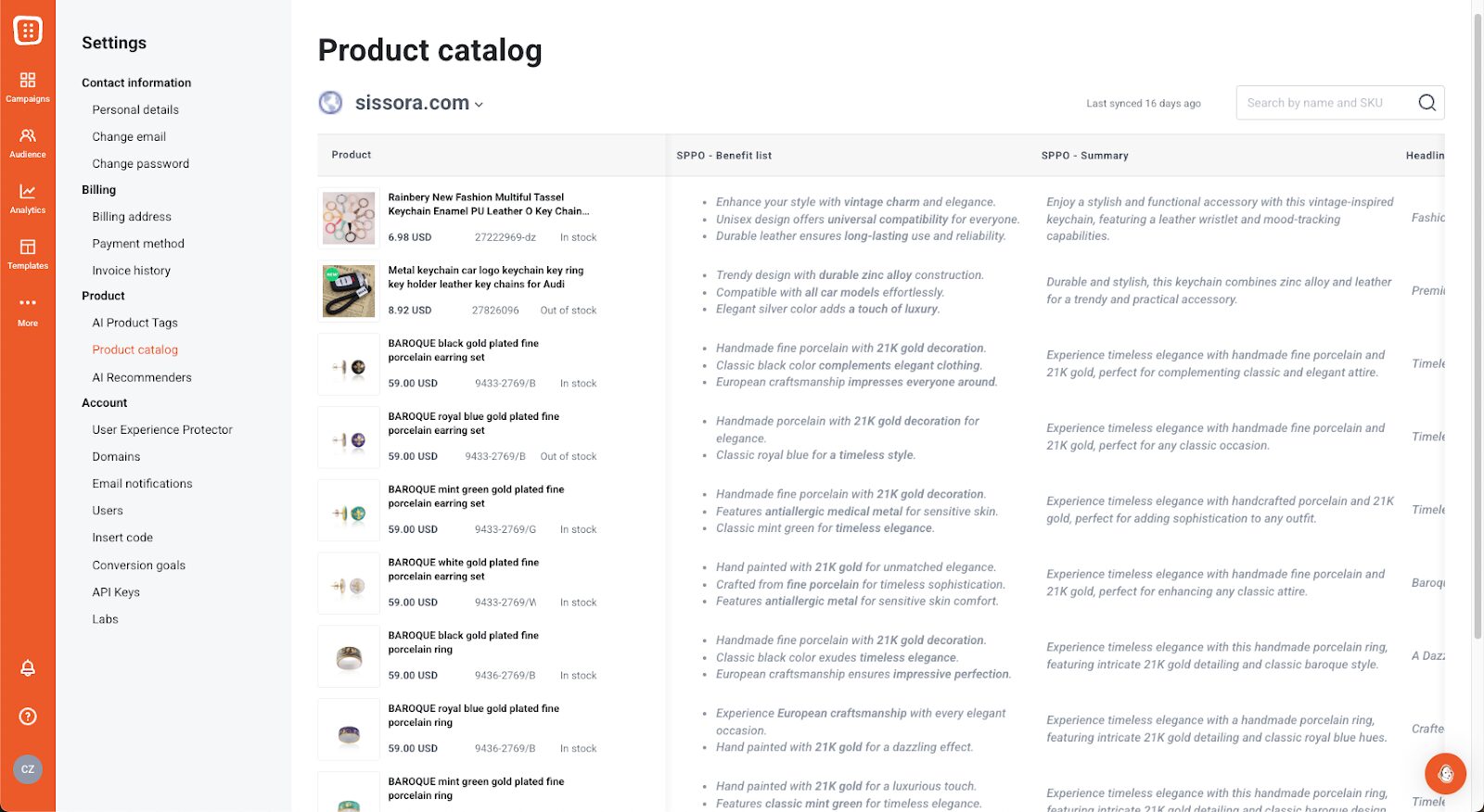Open the Payment method page

point(138,244)
